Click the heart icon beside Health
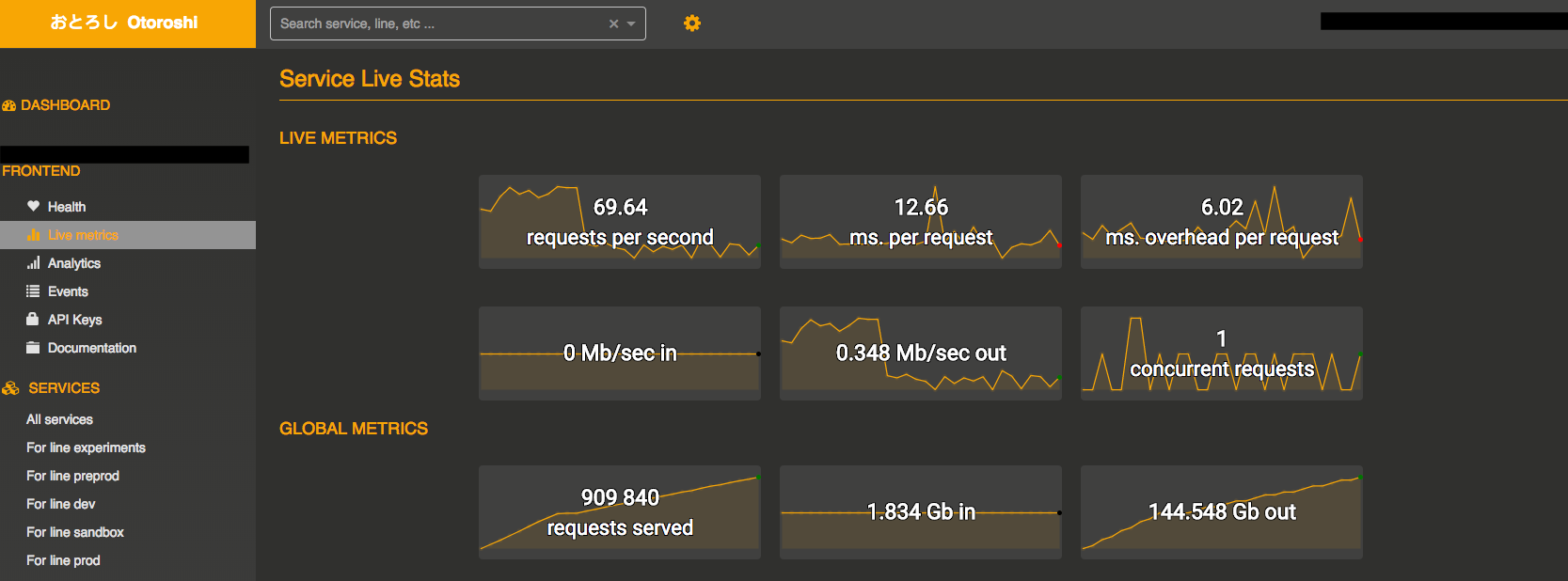The height and width of the screenshot is (581, 1568). pos(33,206)
